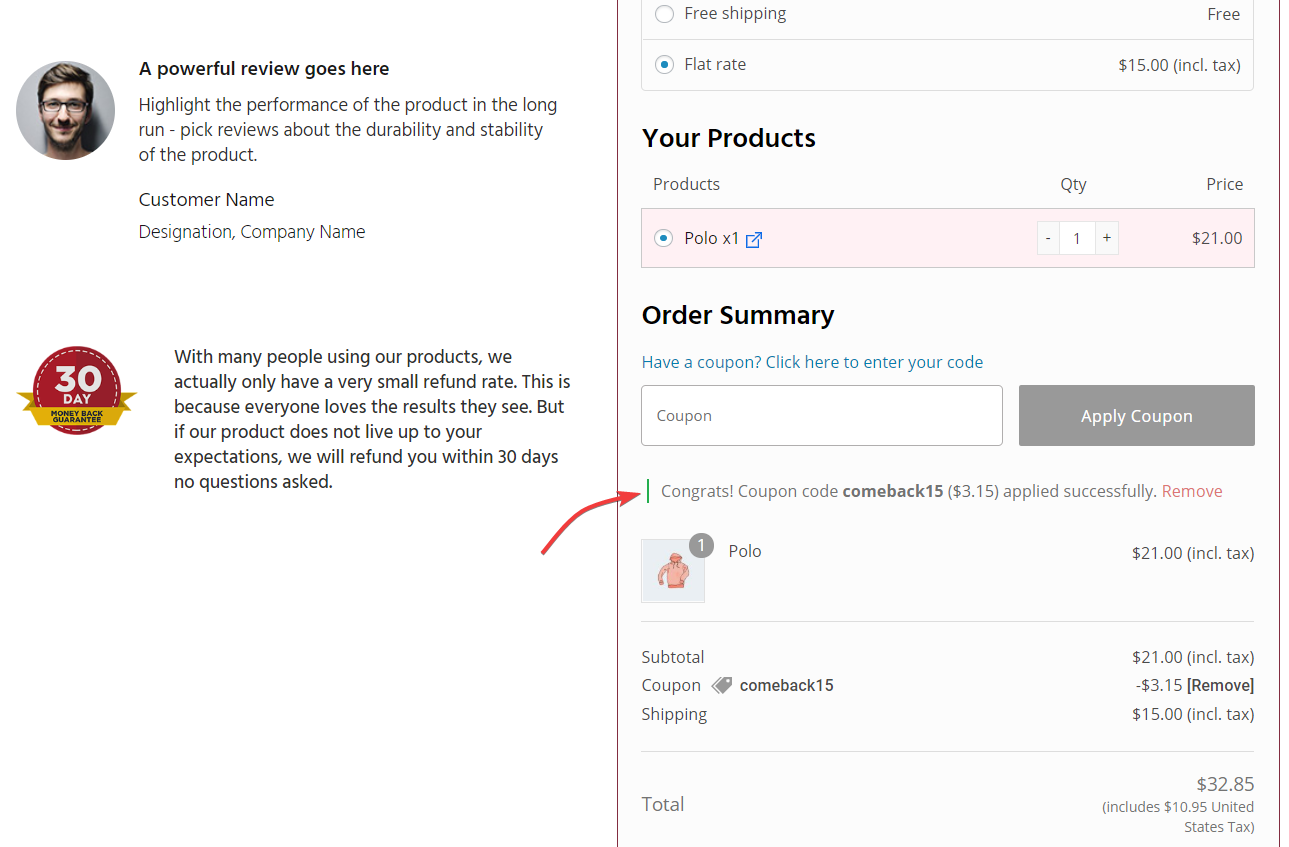Select the quantity value field showing 1
Viewport: 1289px width, 847px height.
[x=1076, y=238]
